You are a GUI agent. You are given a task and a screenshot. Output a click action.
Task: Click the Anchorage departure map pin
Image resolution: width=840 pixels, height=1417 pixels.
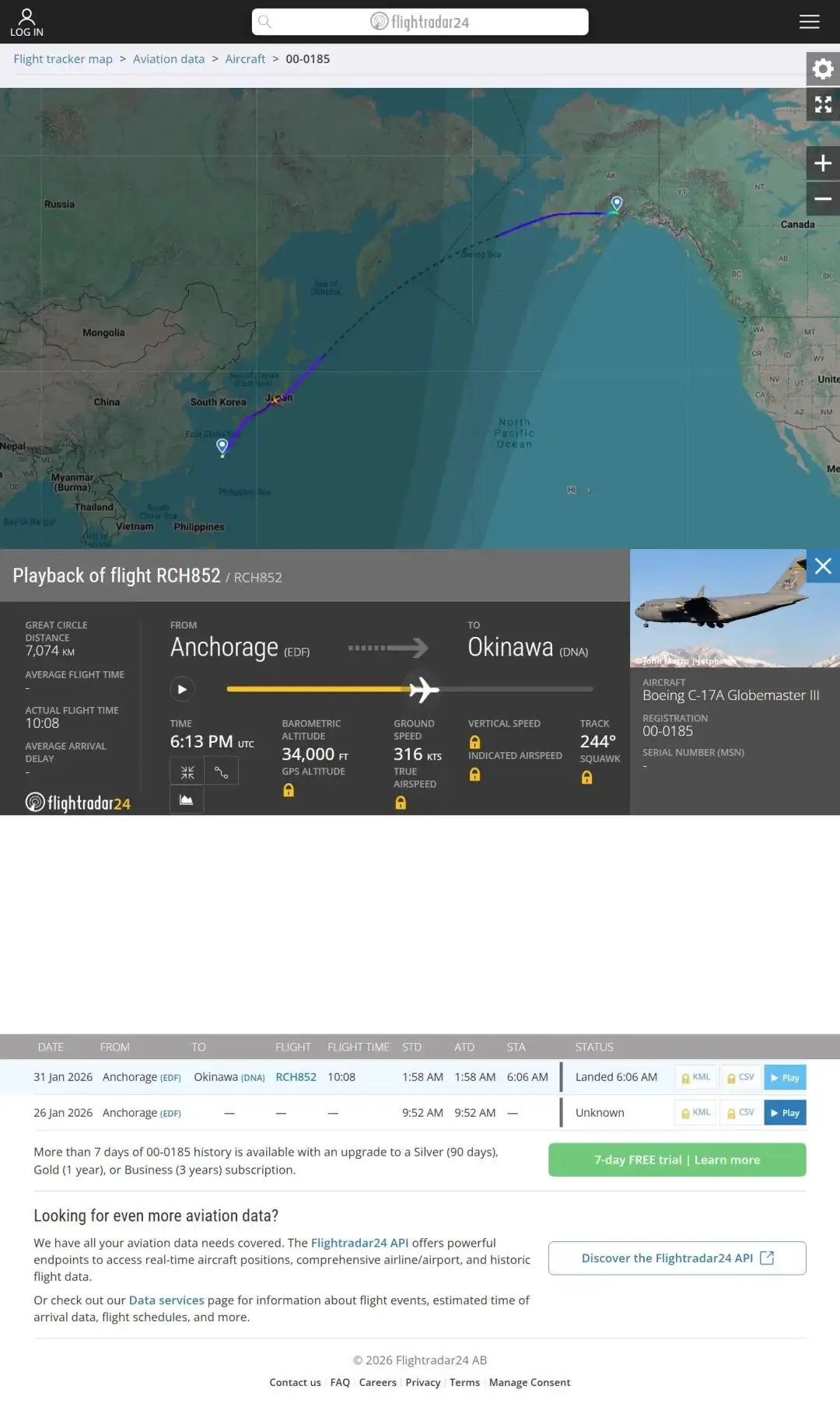(x=617, y=204)
